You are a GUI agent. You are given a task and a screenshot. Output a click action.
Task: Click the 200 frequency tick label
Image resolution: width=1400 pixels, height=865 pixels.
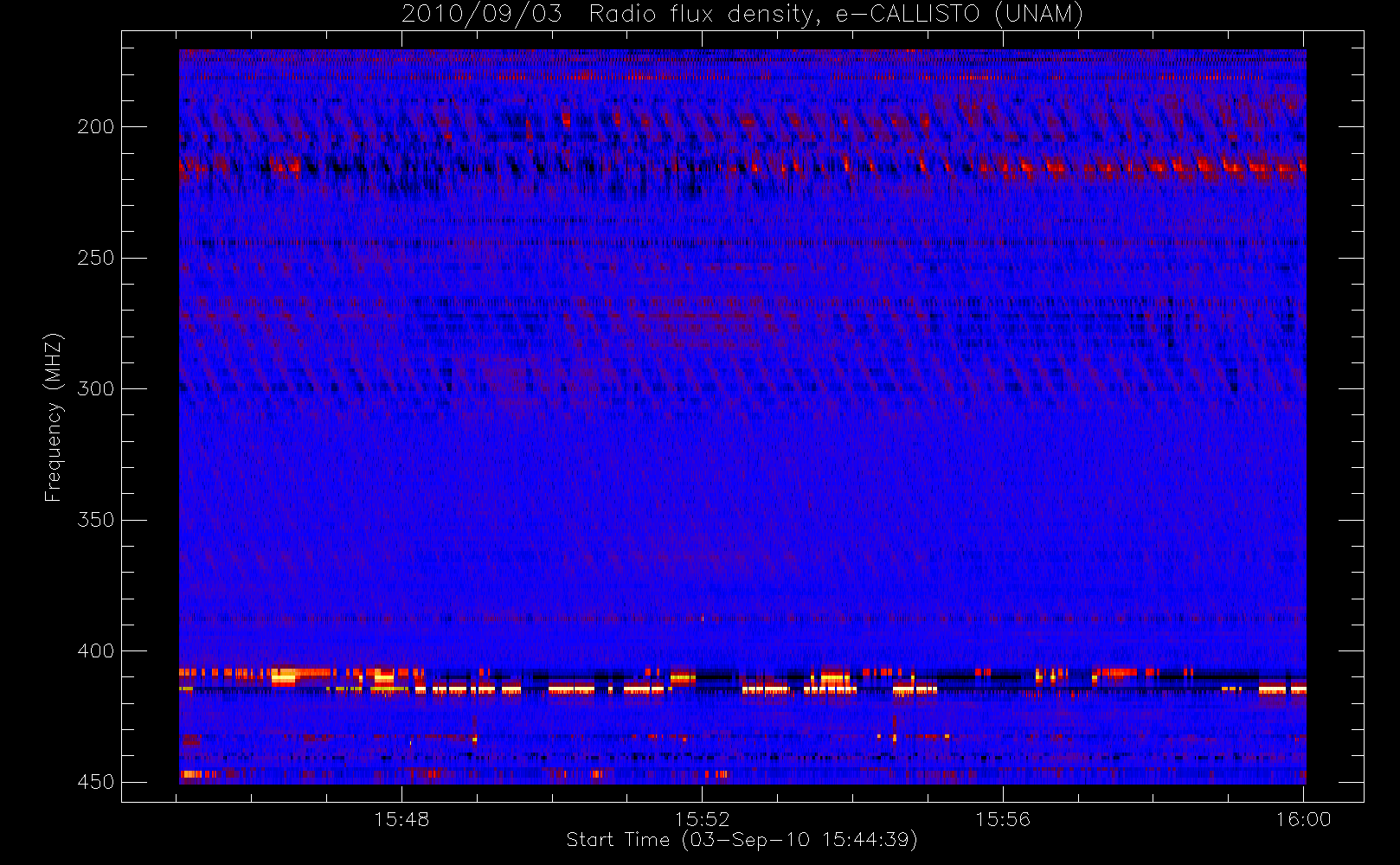pos(95,127)
